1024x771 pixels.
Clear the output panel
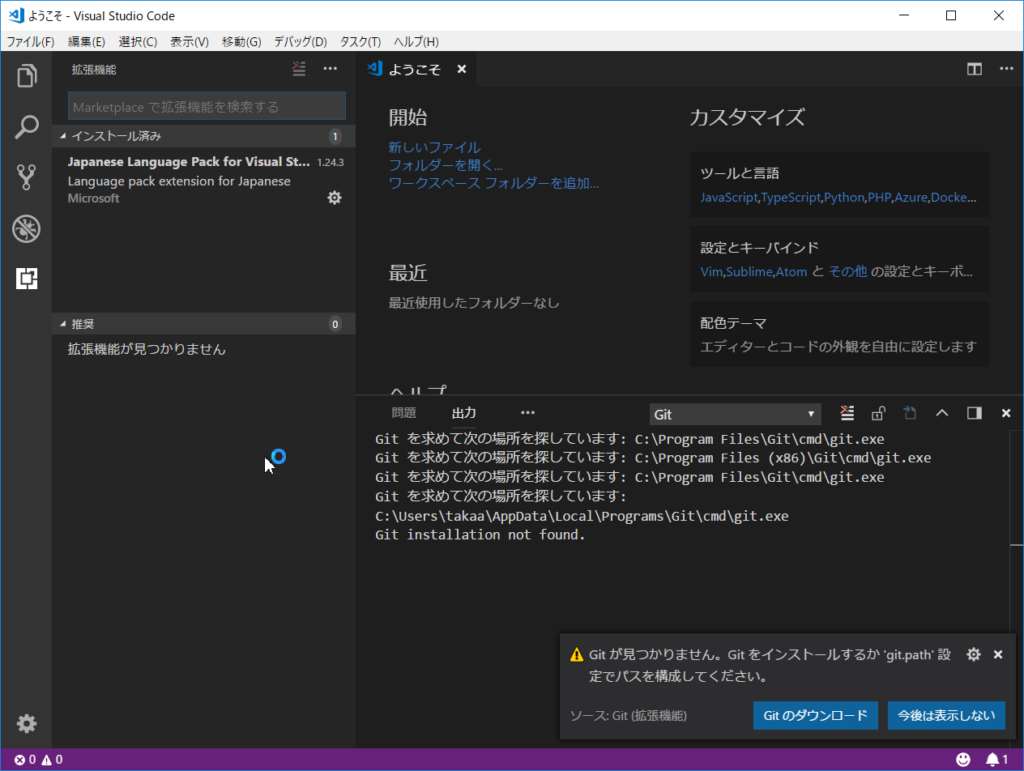point(847,413)
